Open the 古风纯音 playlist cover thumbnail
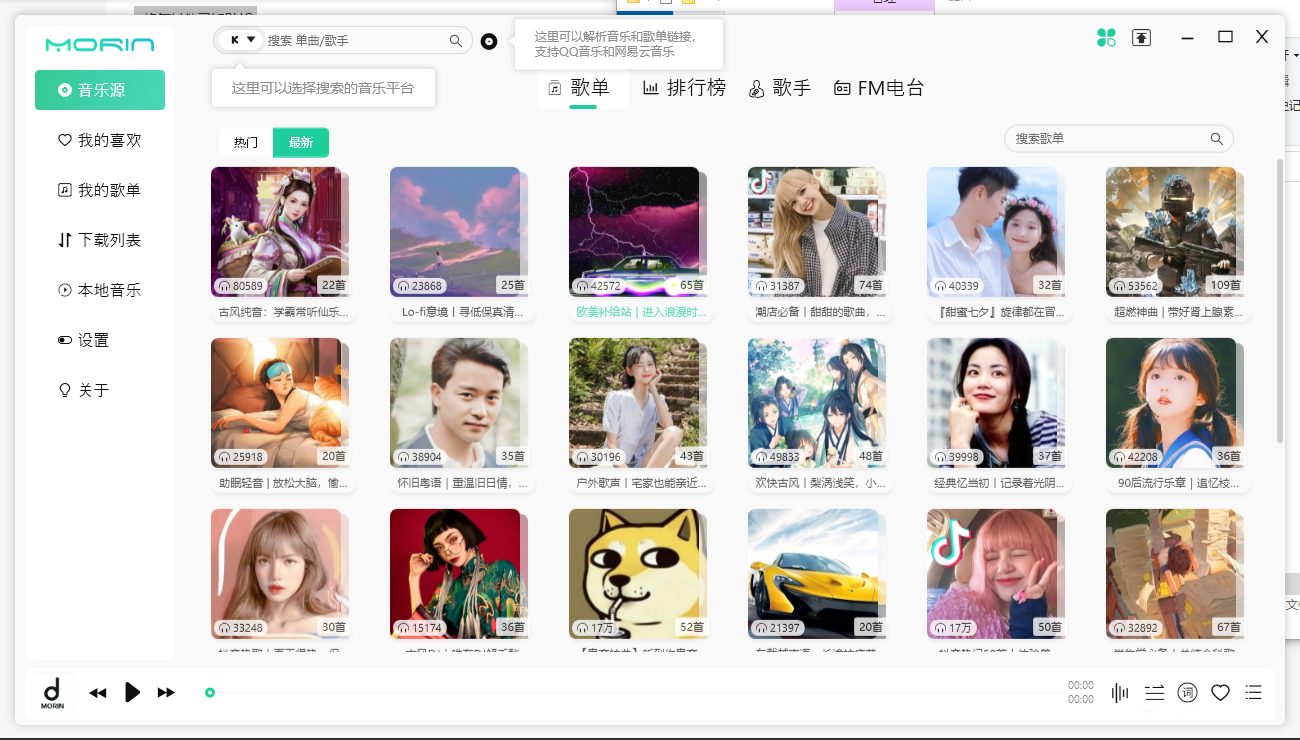The image size is (1300, 740). [280, 232]
